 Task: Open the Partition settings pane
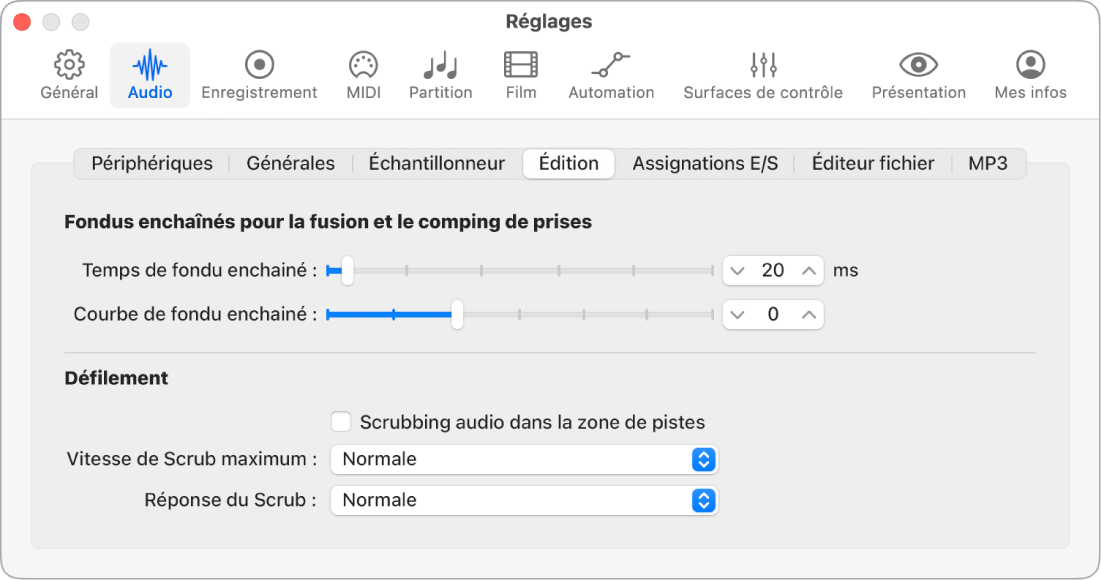click(x=440, y=74)
